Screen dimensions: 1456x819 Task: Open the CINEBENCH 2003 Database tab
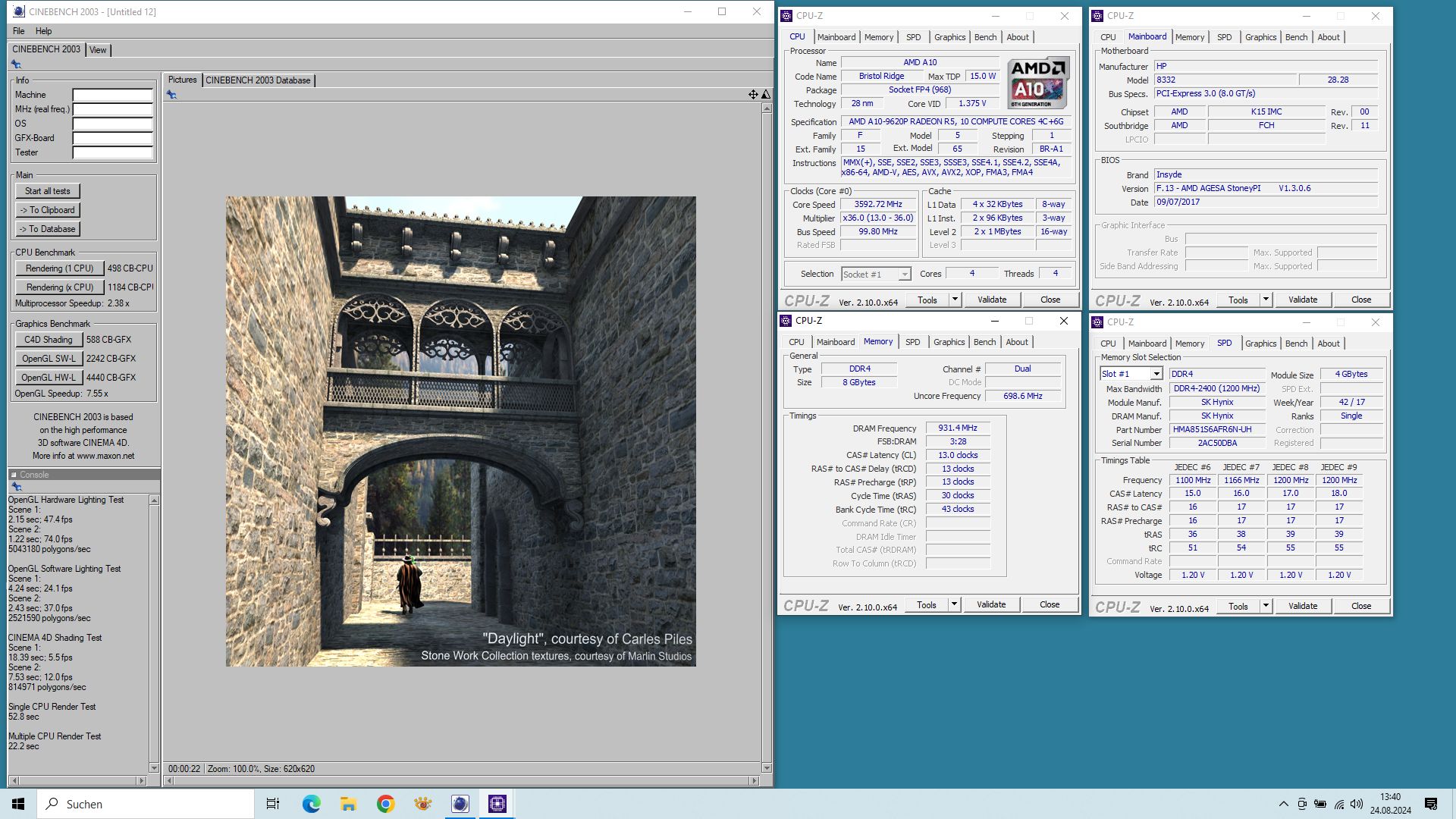click(258, 80)
